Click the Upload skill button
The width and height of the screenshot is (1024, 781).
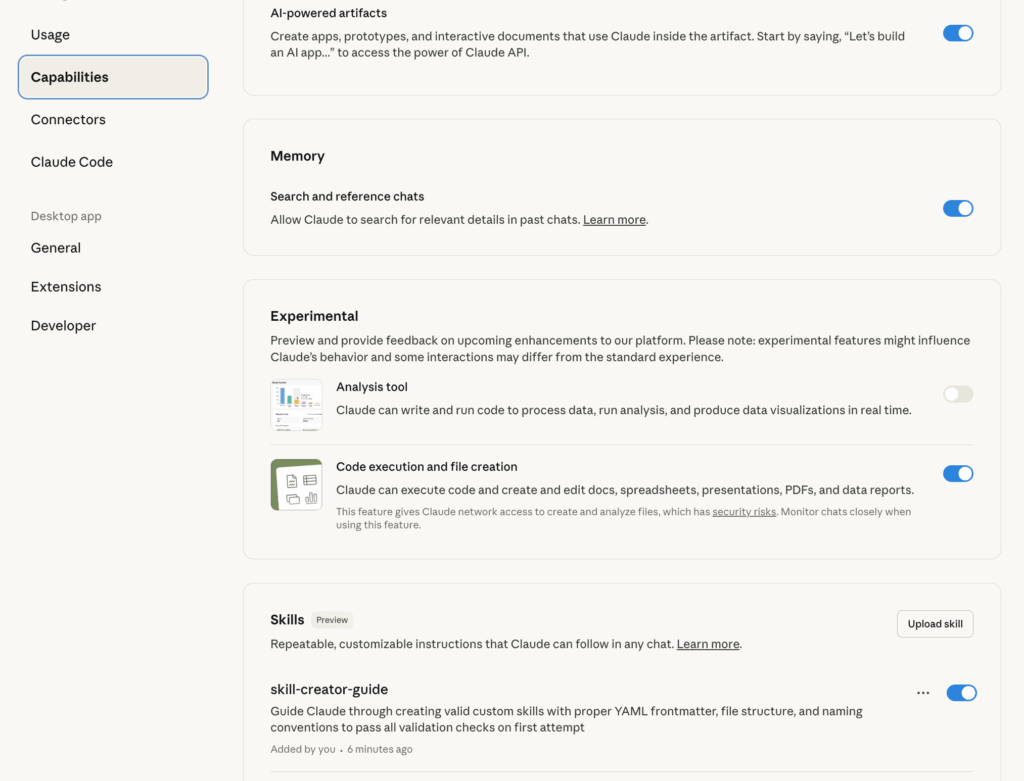pyautogui.click(x=934, y=623)
